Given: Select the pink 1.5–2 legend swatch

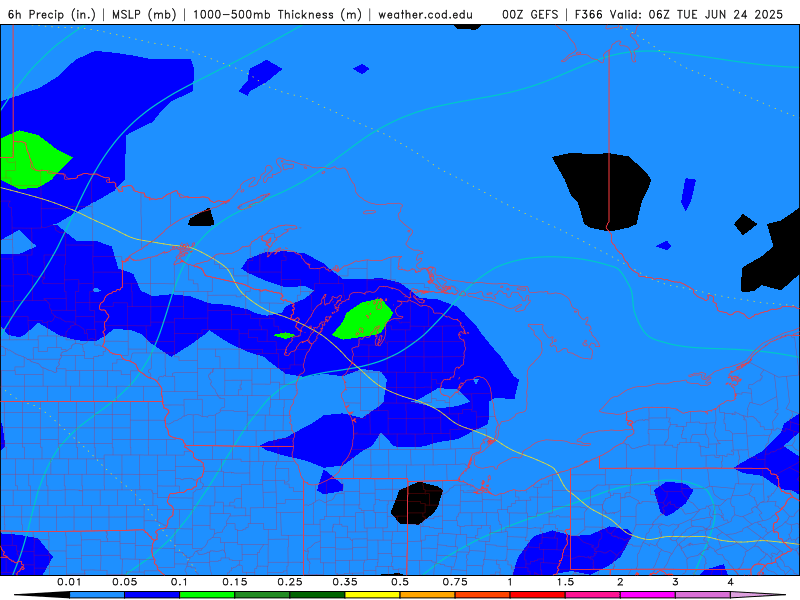Looking at the screenshot, I should (592, 595).
